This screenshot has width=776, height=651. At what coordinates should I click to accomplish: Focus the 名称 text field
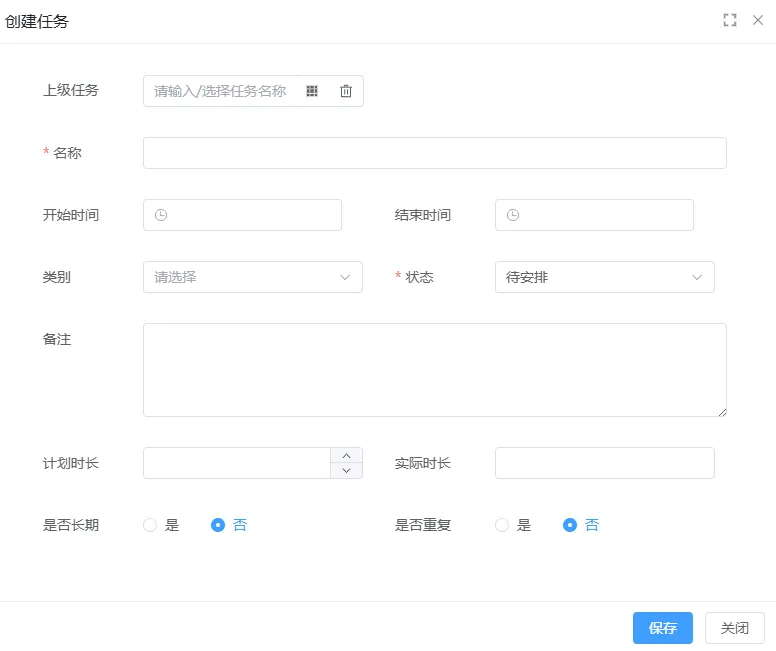click(x=434, y=153)
